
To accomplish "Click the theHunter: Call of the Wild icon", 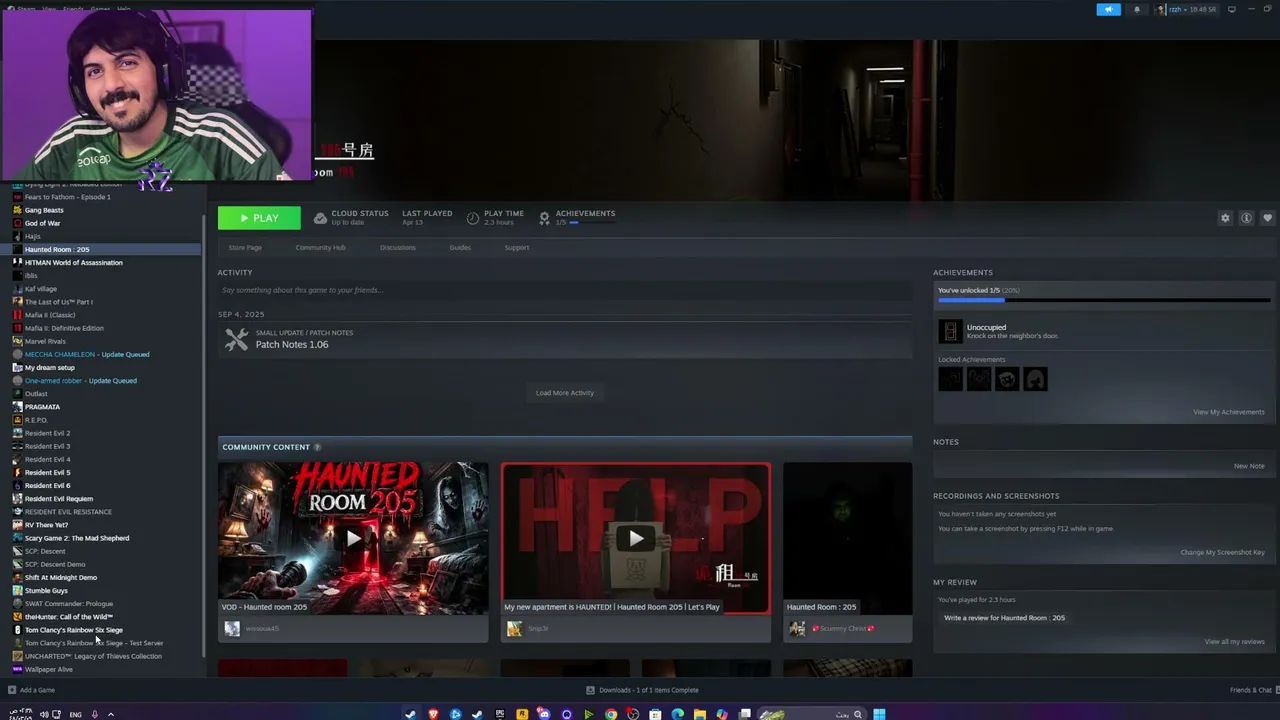I will (17, 617).
